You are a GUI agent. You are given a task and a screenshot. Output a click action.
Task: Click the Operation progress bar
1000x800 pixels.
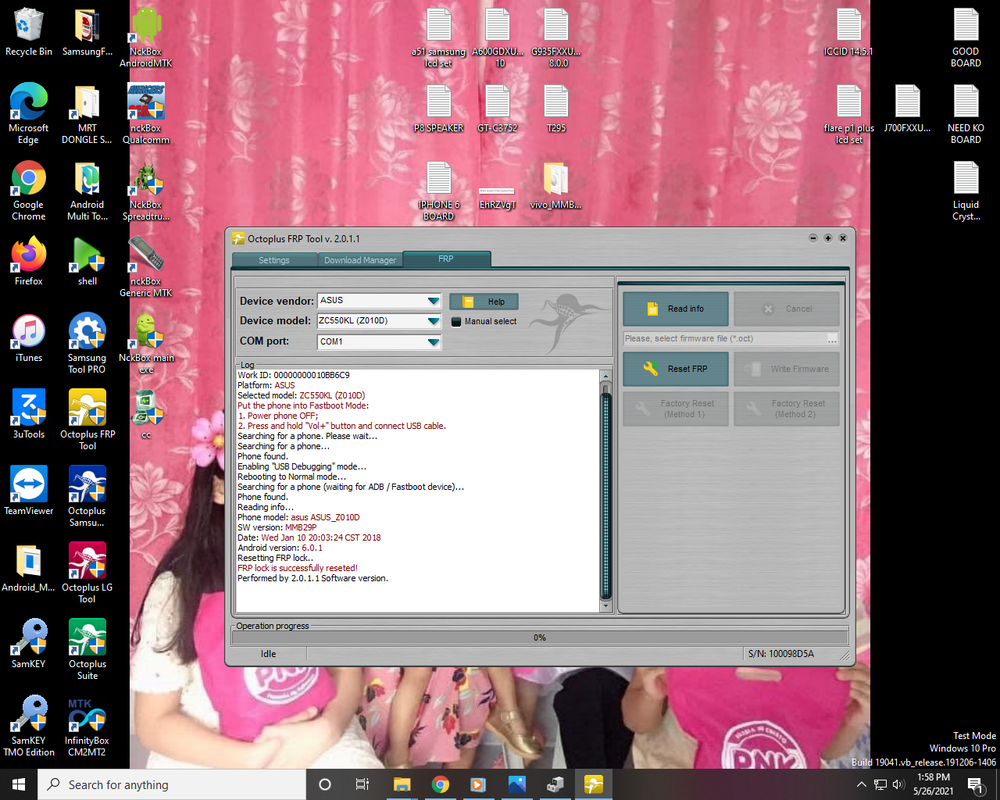point(540,637)
